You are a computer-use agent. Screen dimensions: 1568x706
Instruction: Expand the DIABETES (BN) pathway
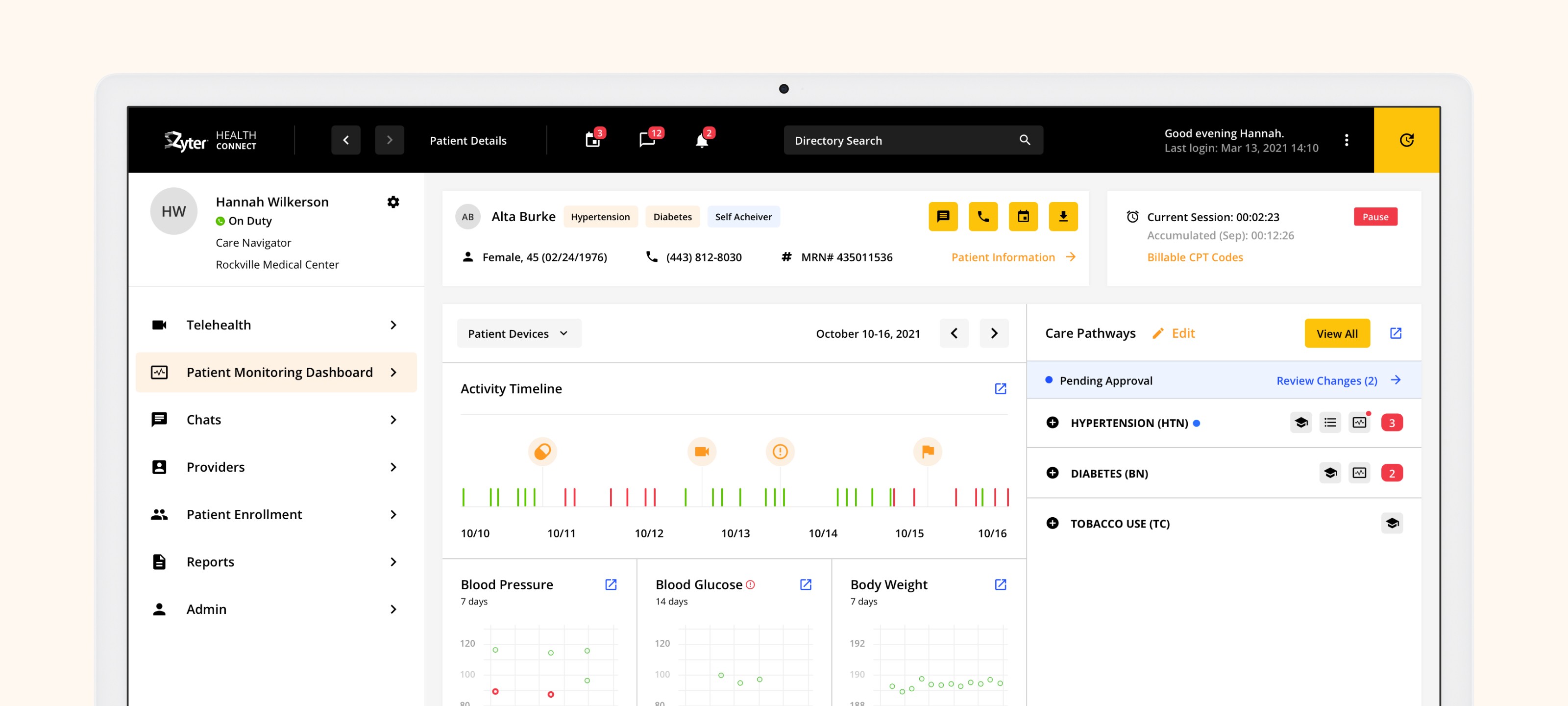coord(1052,473)
